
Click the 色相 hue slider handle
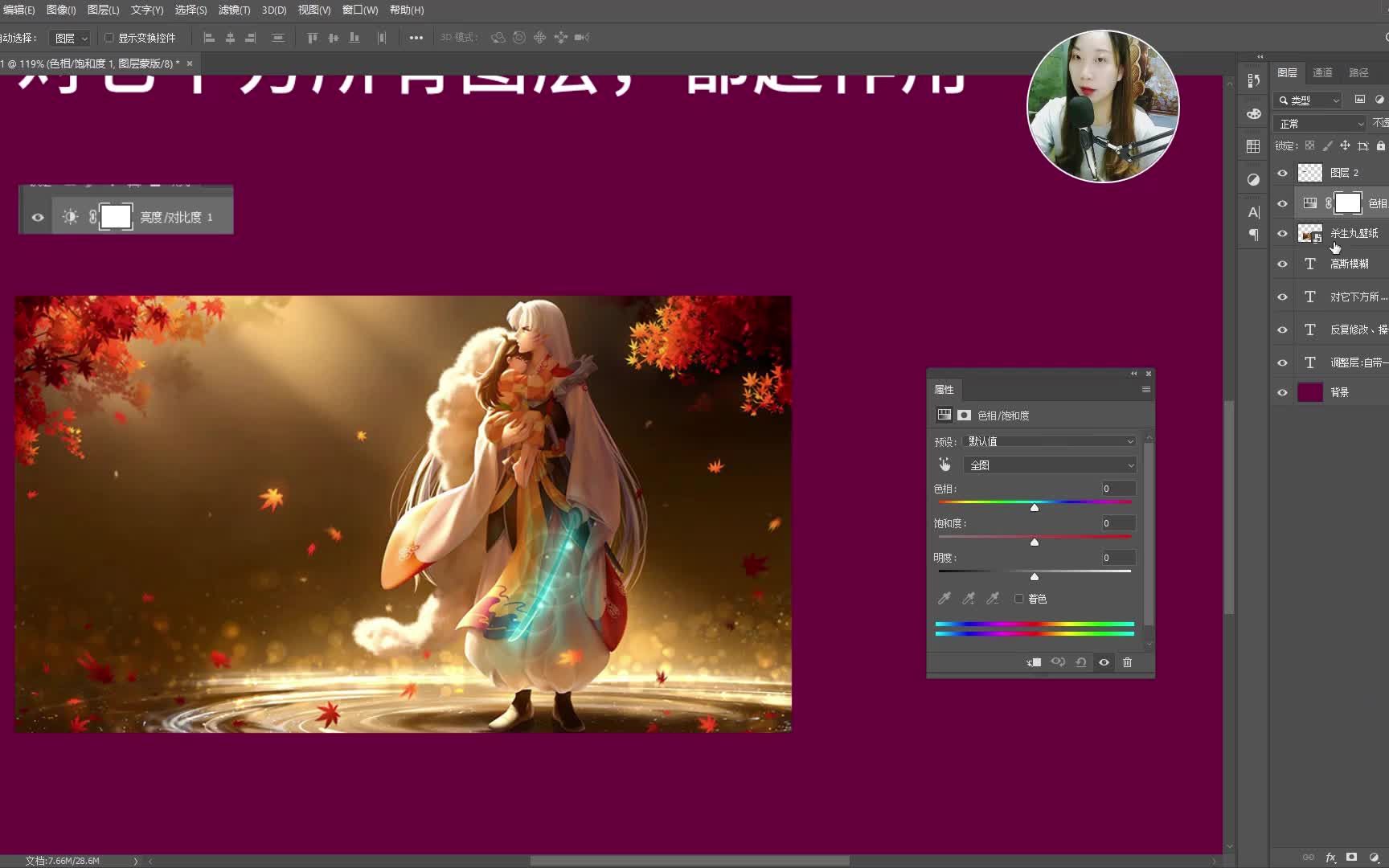point(1035,507)
